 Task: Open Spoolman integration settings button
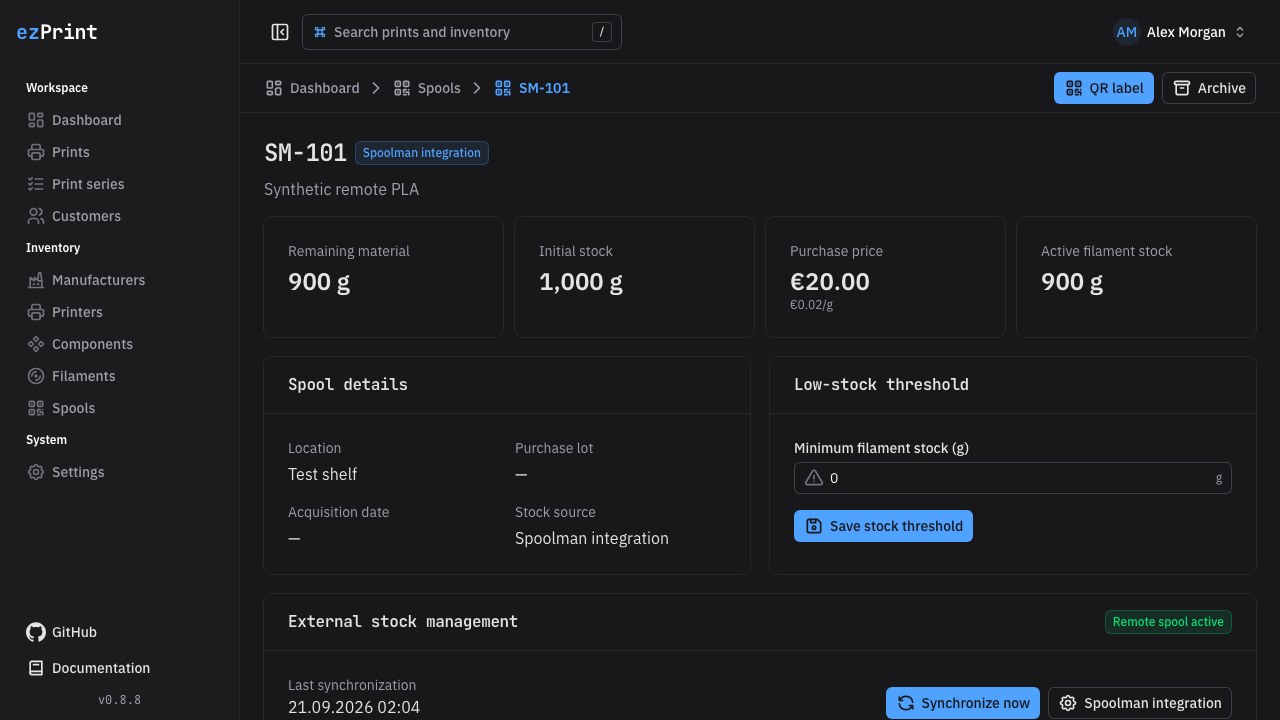1140,703
